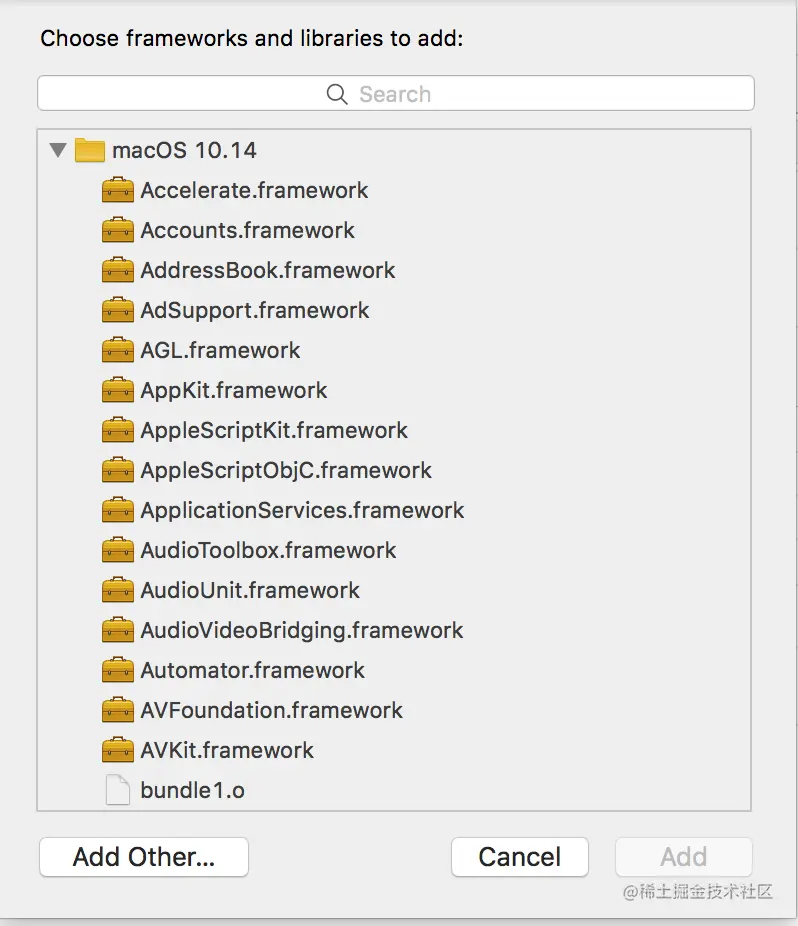The height and width of the screenshot is (926, 798).
Task: Click the AGL.framework toolbox icon
Action: pos(118,350)
